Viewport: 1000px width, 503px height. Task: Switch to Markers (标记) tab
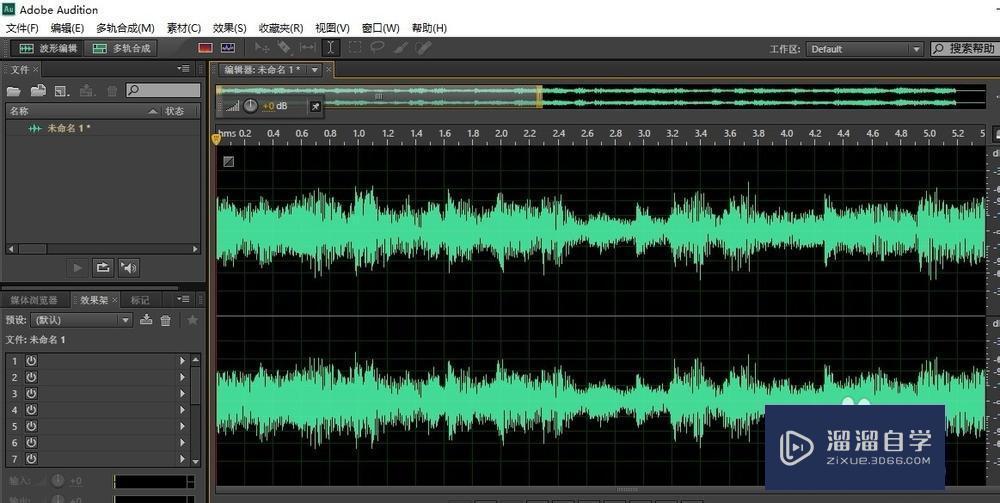pos(140,300)
